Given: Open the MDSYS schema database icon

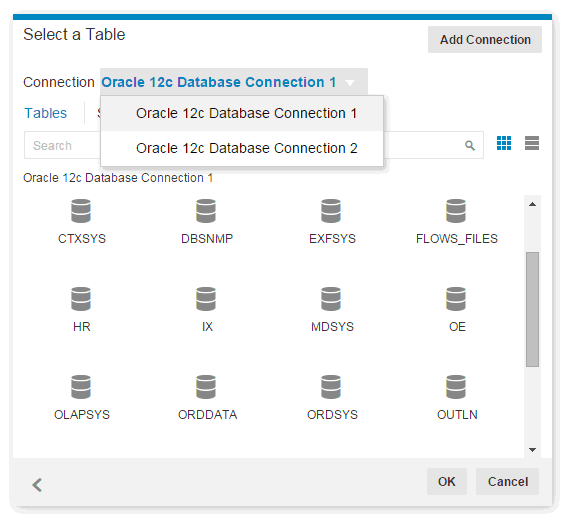Looking at the screenshot, I should 331,299.
